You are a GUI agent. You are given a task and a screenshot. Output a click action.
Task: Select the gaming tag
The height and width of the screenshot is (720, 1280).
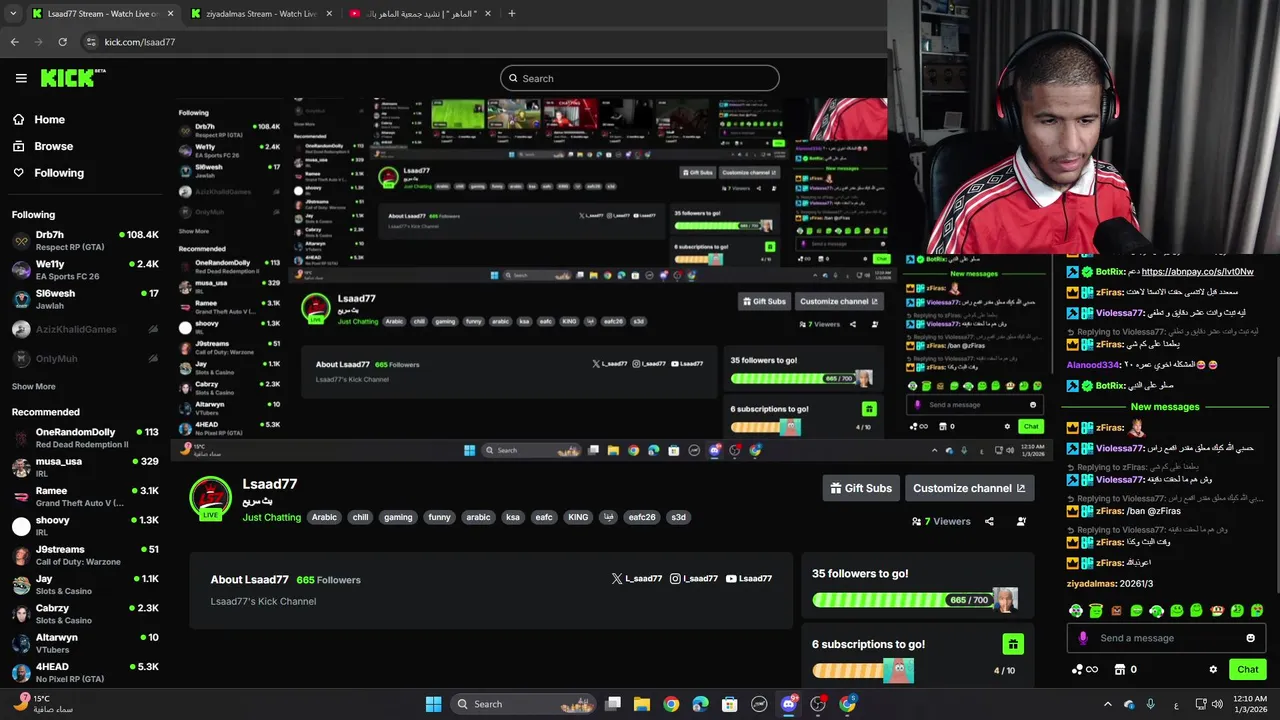click(398, 517)
